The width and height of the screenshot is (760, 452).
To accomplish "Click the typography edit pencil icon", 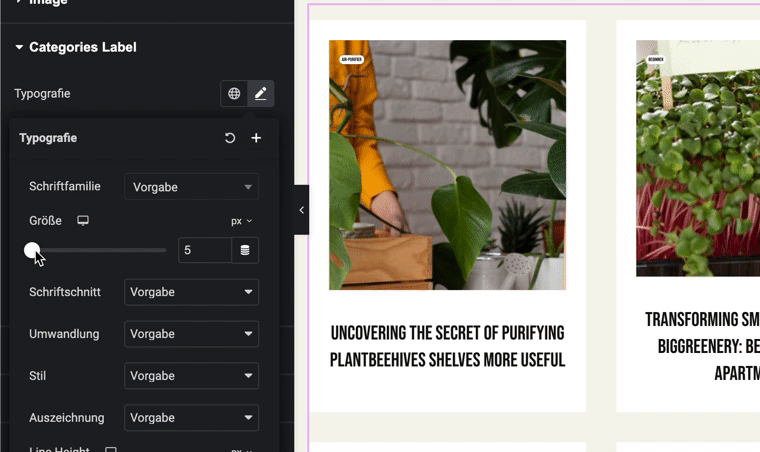I will tap(261, 94).
